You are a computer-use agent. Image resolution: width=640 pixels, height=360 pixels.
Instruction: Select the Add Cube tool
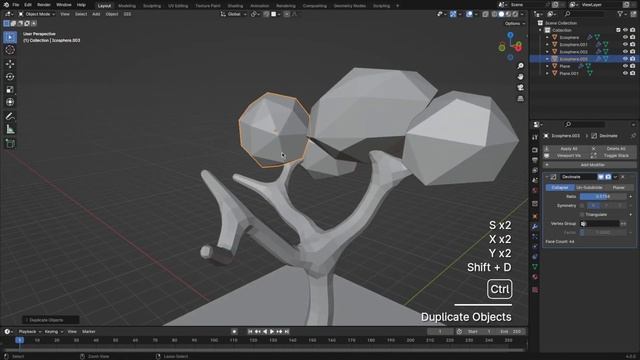coord(10,144)
